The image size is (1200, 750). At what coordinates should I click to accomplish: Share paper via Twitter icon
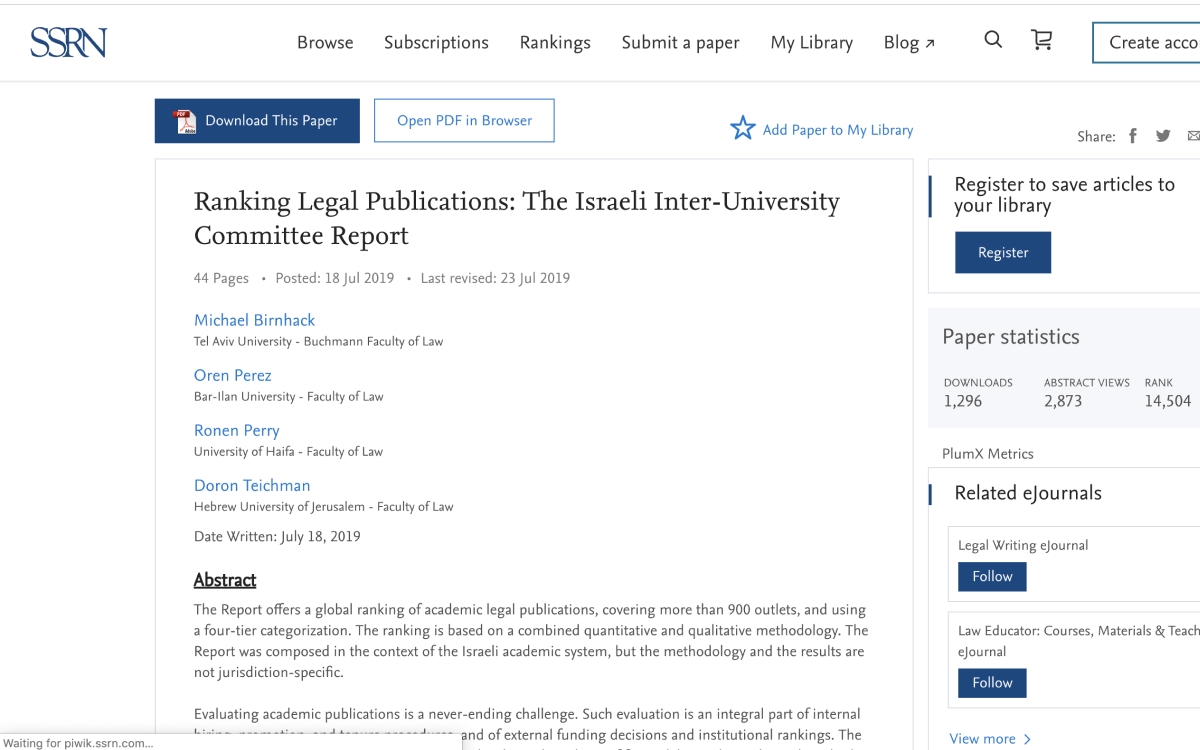click(1163, 136)
